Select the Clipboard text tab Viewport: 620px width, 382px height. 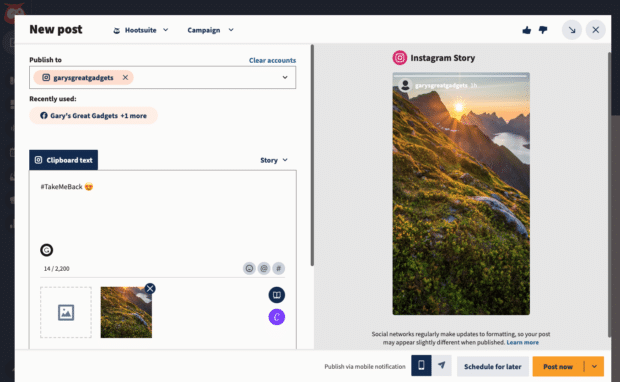[x=63, y=160]
